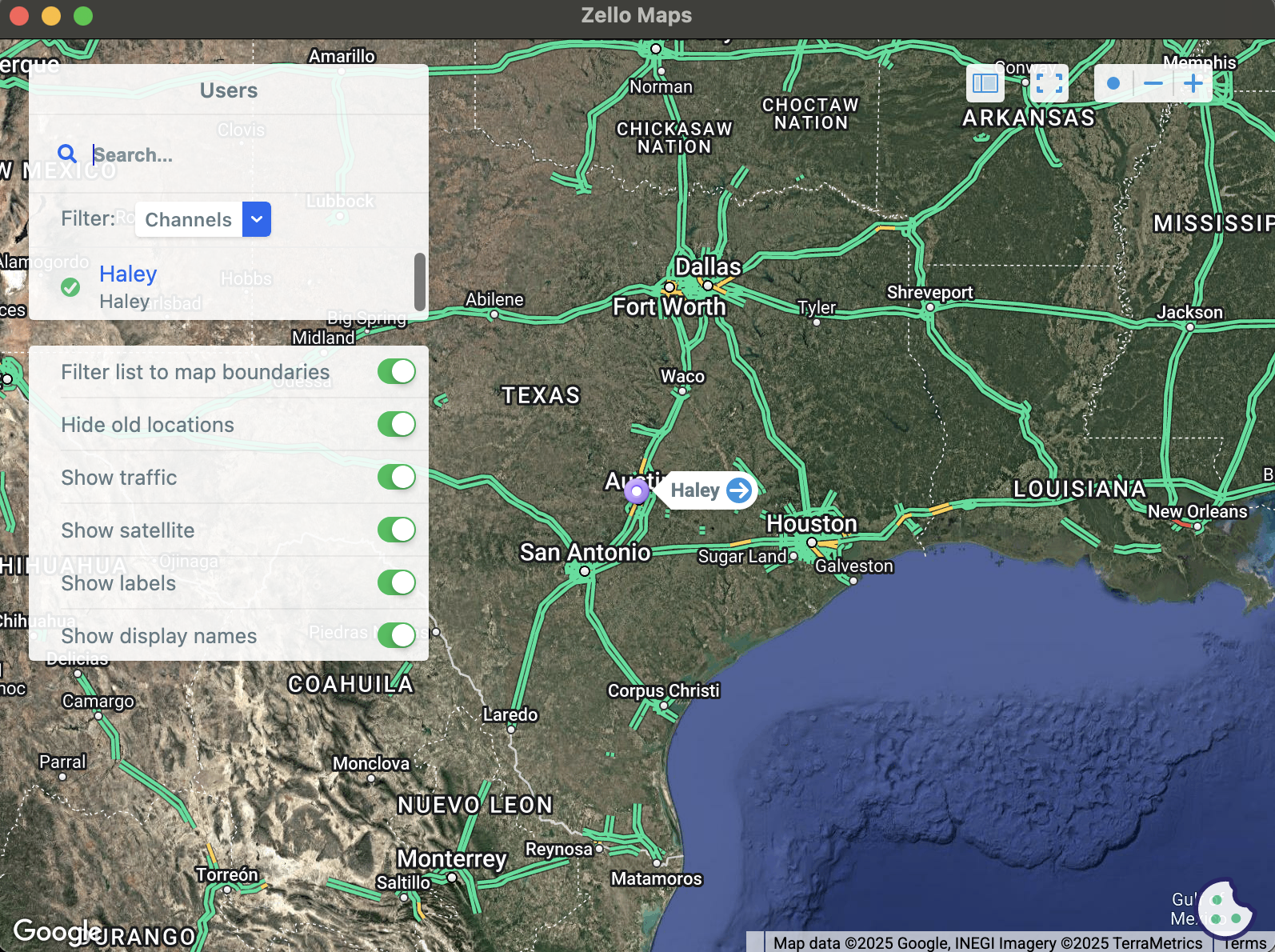
Task: Click the Map data attribution text
Action: coord(988,943)
